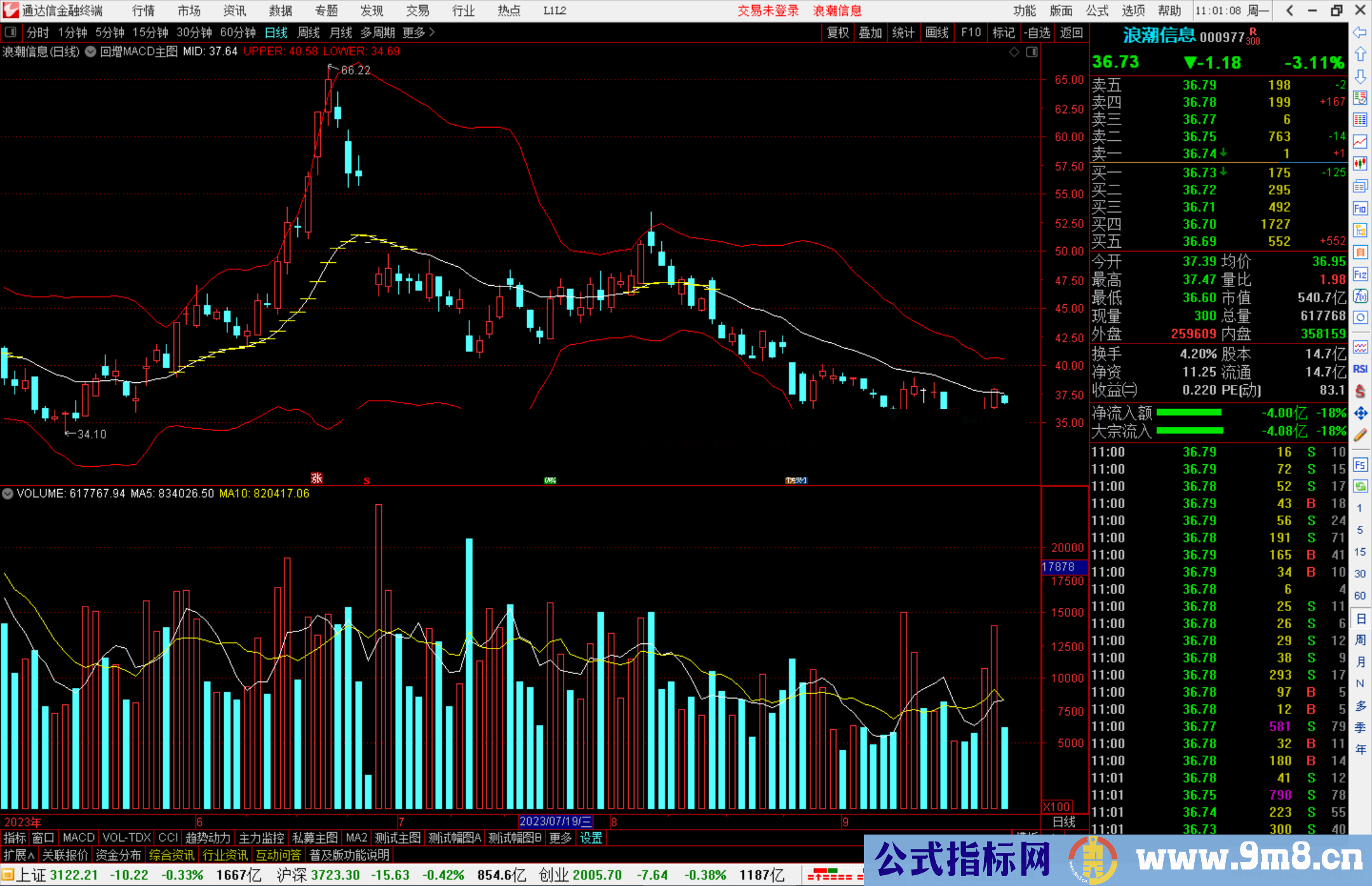1372x886 pixels.
Task: Open indicator dropdown beside 回增MACD主图
Action: tap(91, 52)
